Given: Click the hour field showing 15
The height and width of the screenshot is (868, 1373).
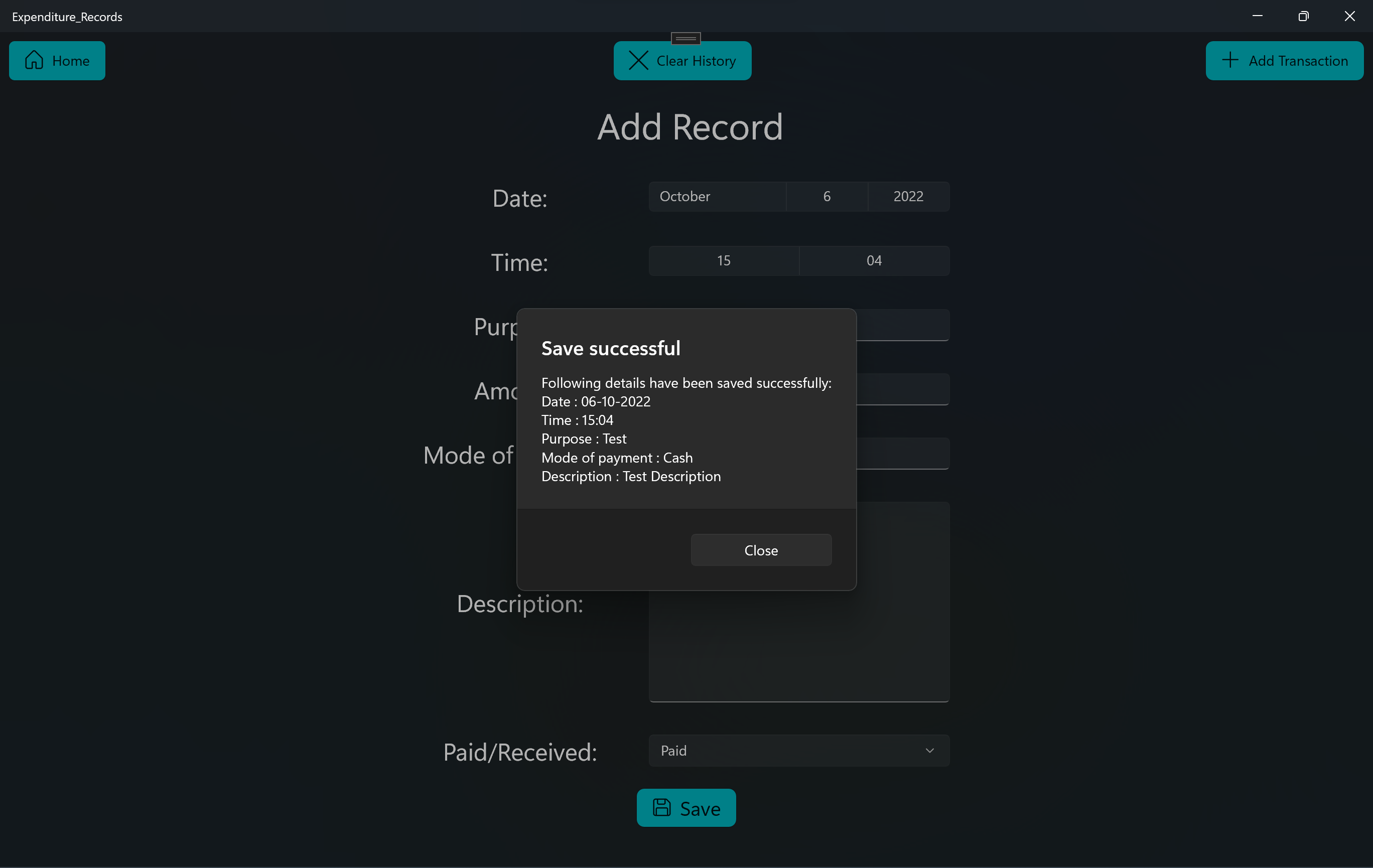Looking at the screenshot, I should pos(723,260).
